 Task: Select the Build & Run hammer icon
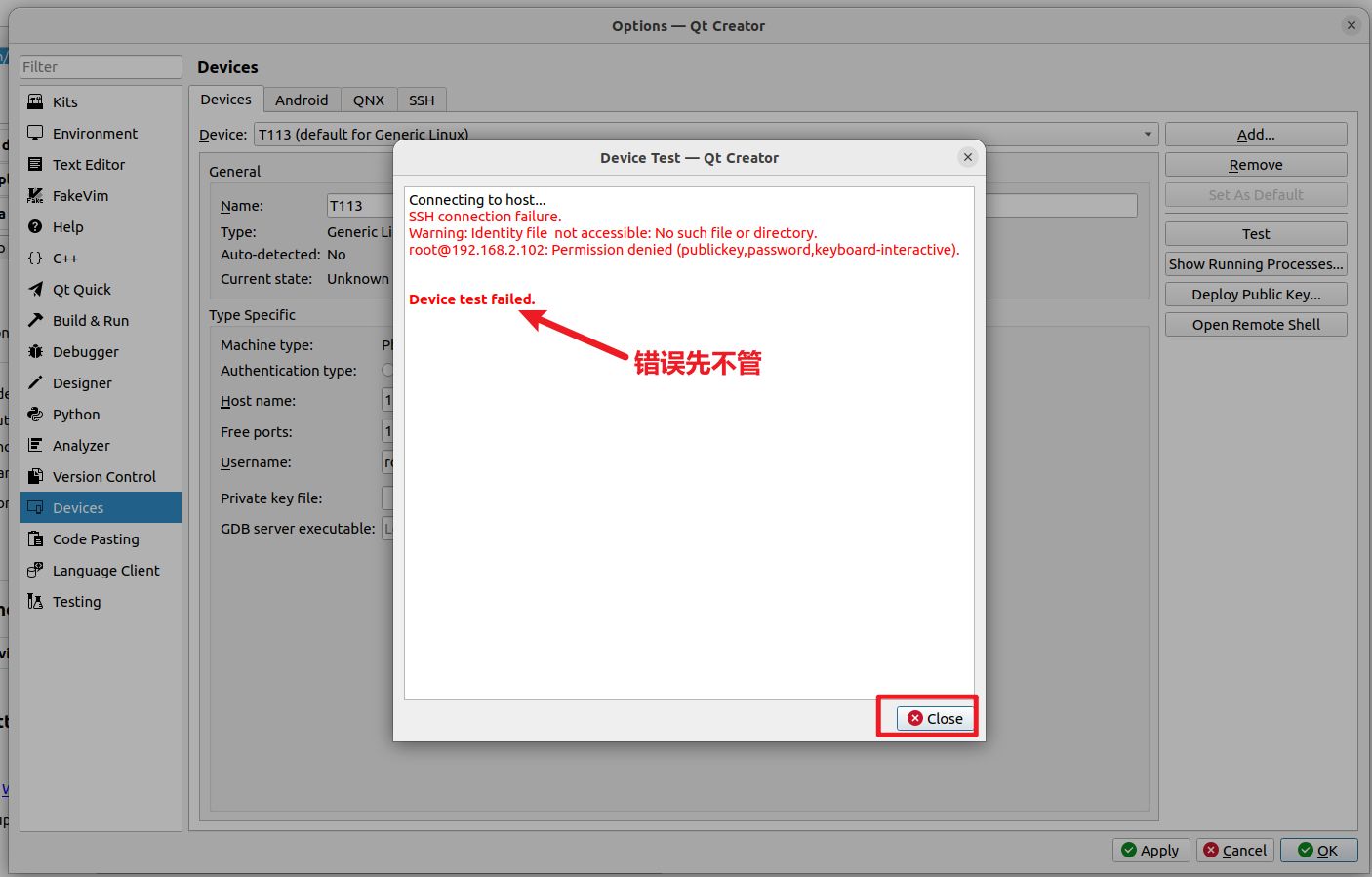(35, 320)
